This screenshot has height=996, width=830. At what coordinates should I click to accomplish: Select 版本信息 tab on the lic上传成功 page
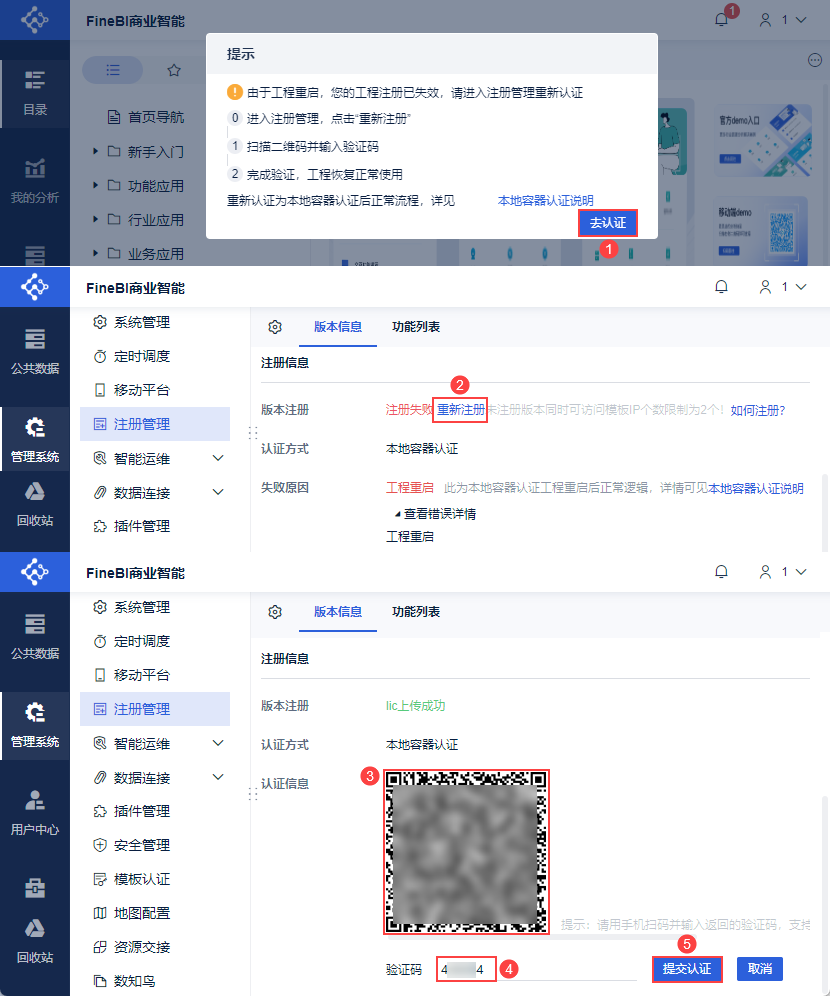coord(338,612)
